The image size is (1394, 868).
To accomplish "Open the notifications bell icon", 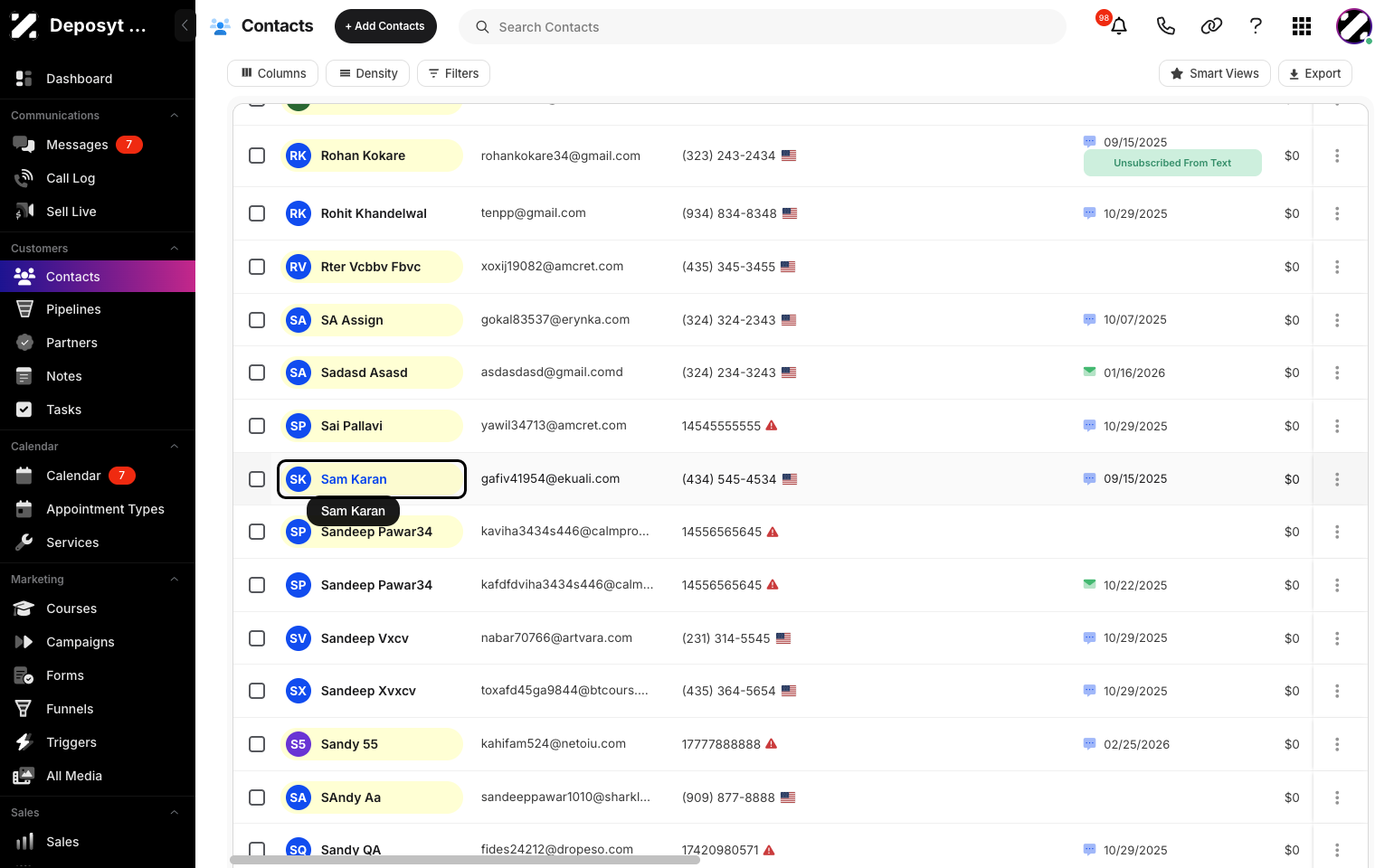I will click(x=1119, y=26).
